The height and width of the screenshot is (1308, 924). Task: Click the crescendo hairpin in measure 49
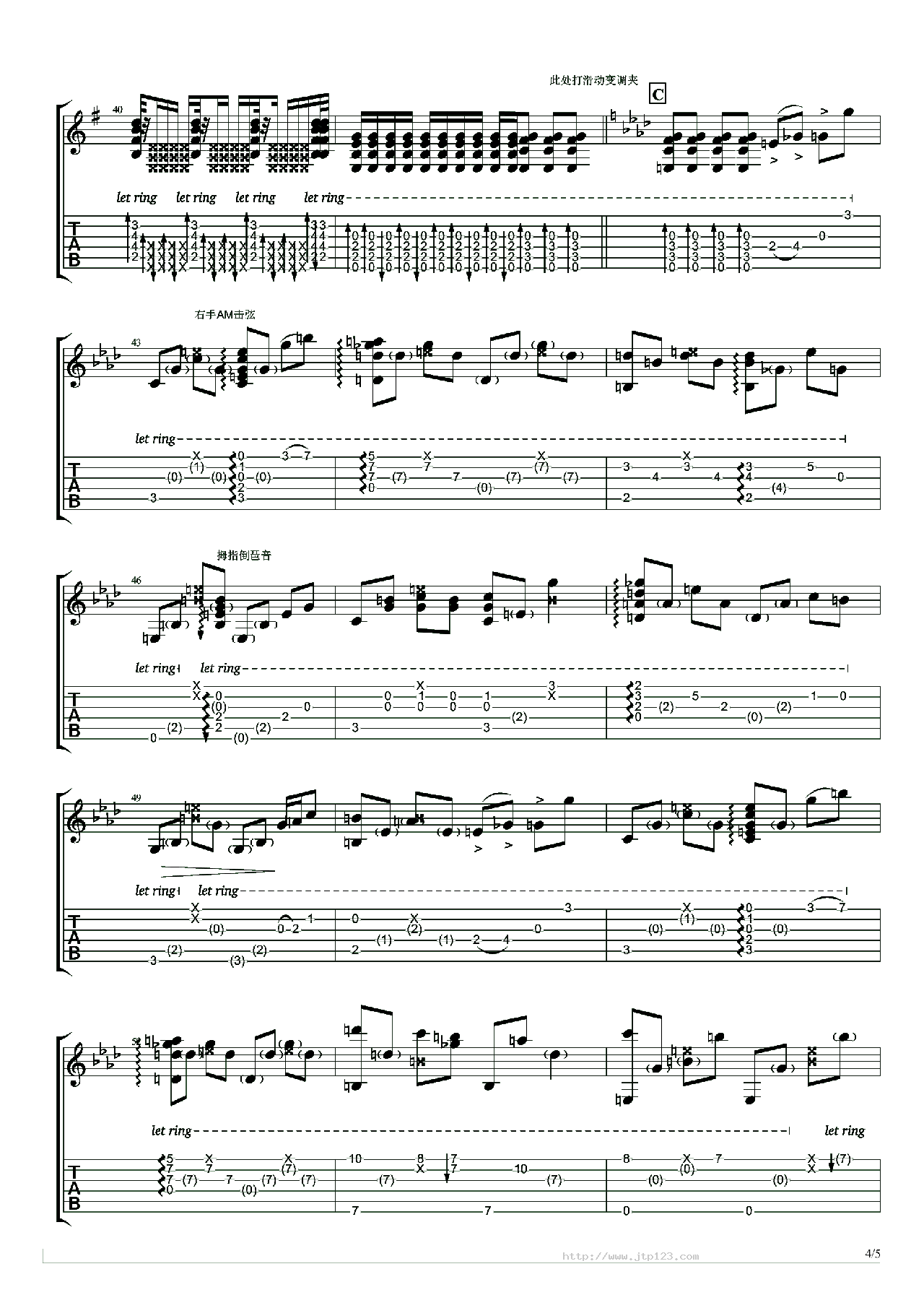[x=217, y=871]
